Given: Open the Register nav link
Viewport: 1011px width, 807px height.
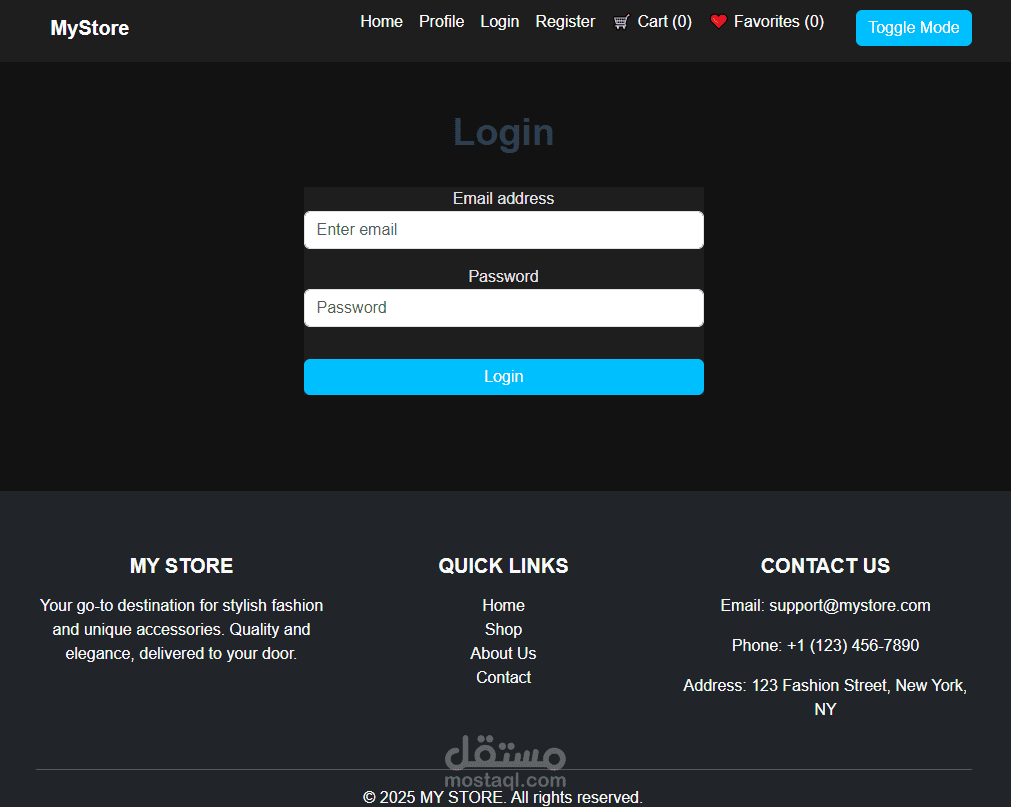Looking at the screenshot, I should coord(565,21).
